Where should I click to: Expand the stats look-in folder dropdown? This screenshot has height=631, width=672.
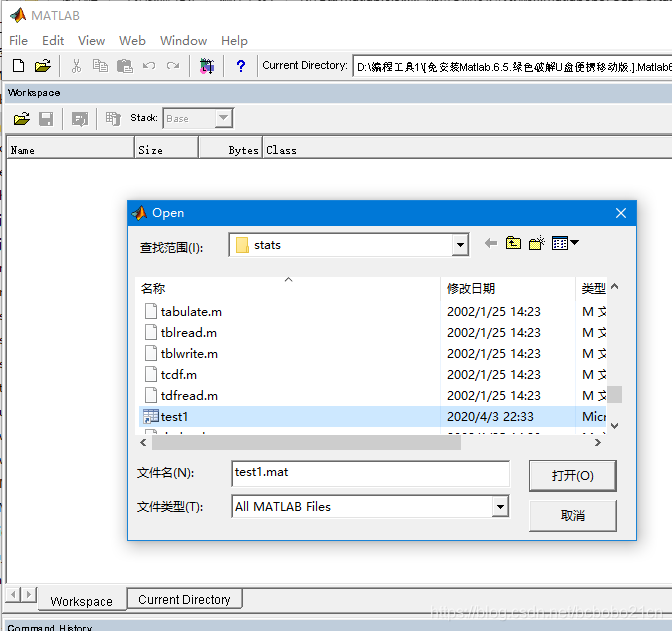tap(460, 245)
